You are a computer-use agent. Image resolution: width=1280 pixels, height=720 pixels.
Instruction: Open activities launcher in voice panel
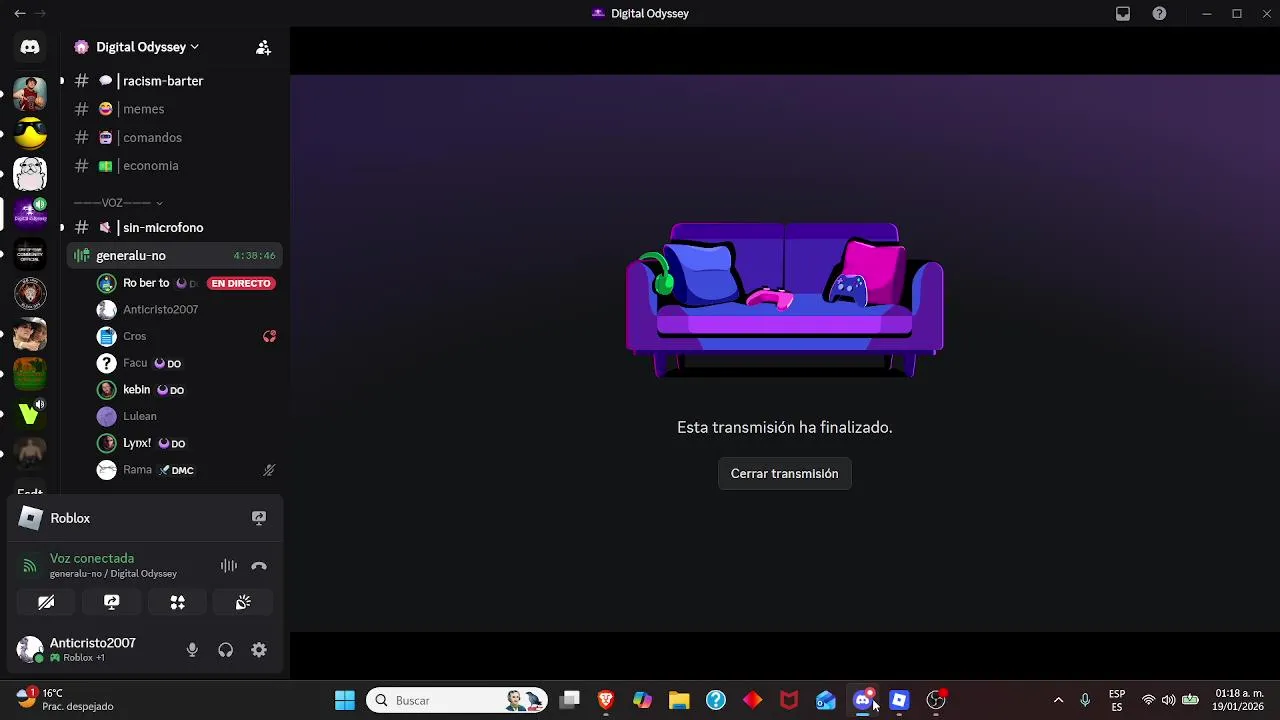coord(178,602)
